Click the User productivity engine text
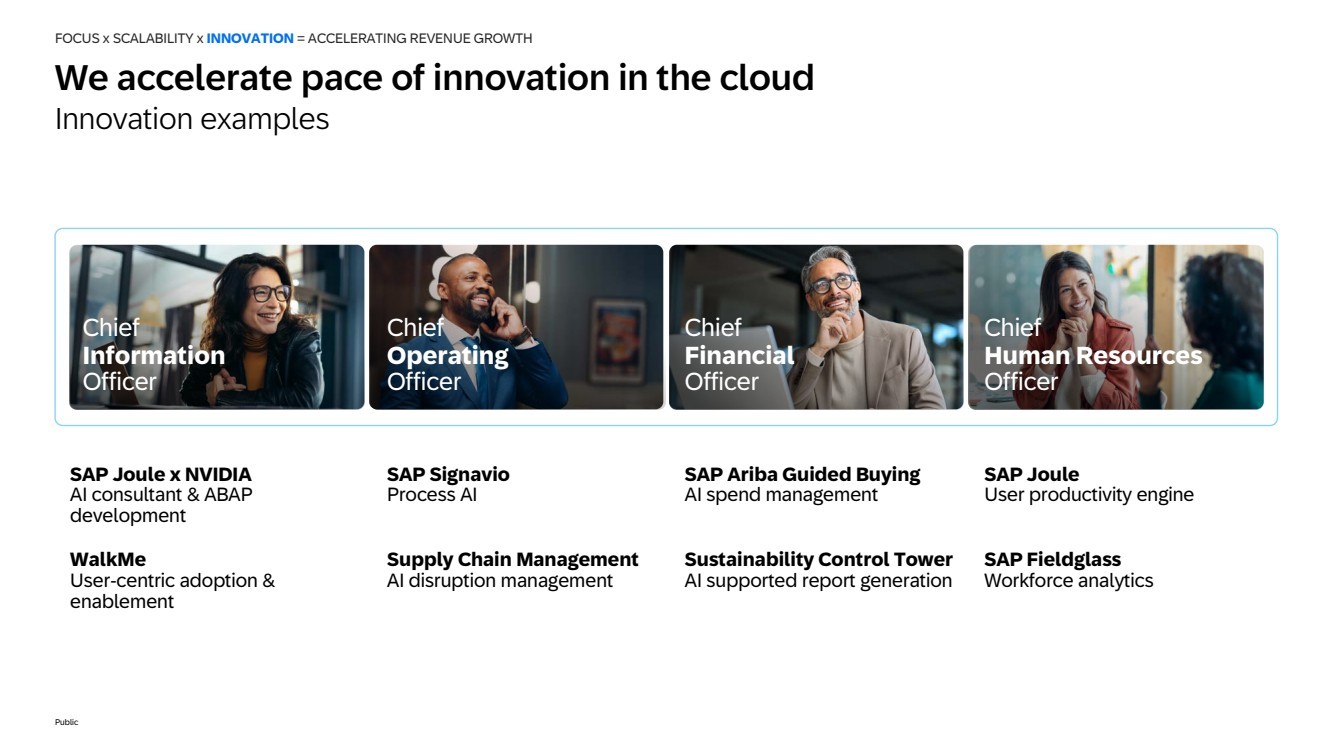Screen dimensions: 1333x749 1088,495
